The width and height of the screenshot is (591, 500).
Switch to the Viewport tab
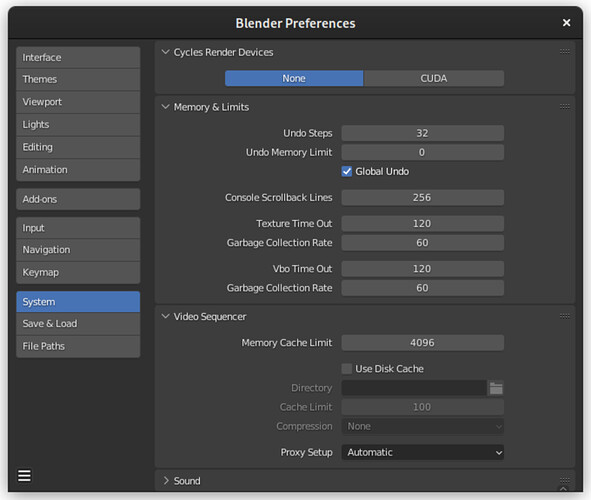click(x=78, y=102)
